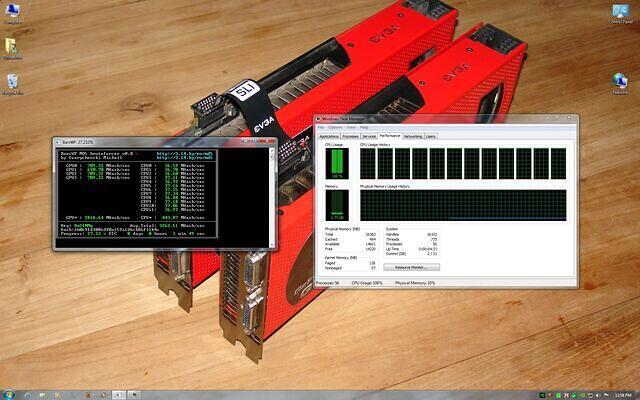Click the Task Manager title bar icon
The width and height of the screenshot is (640, 400).
[320, 119]
